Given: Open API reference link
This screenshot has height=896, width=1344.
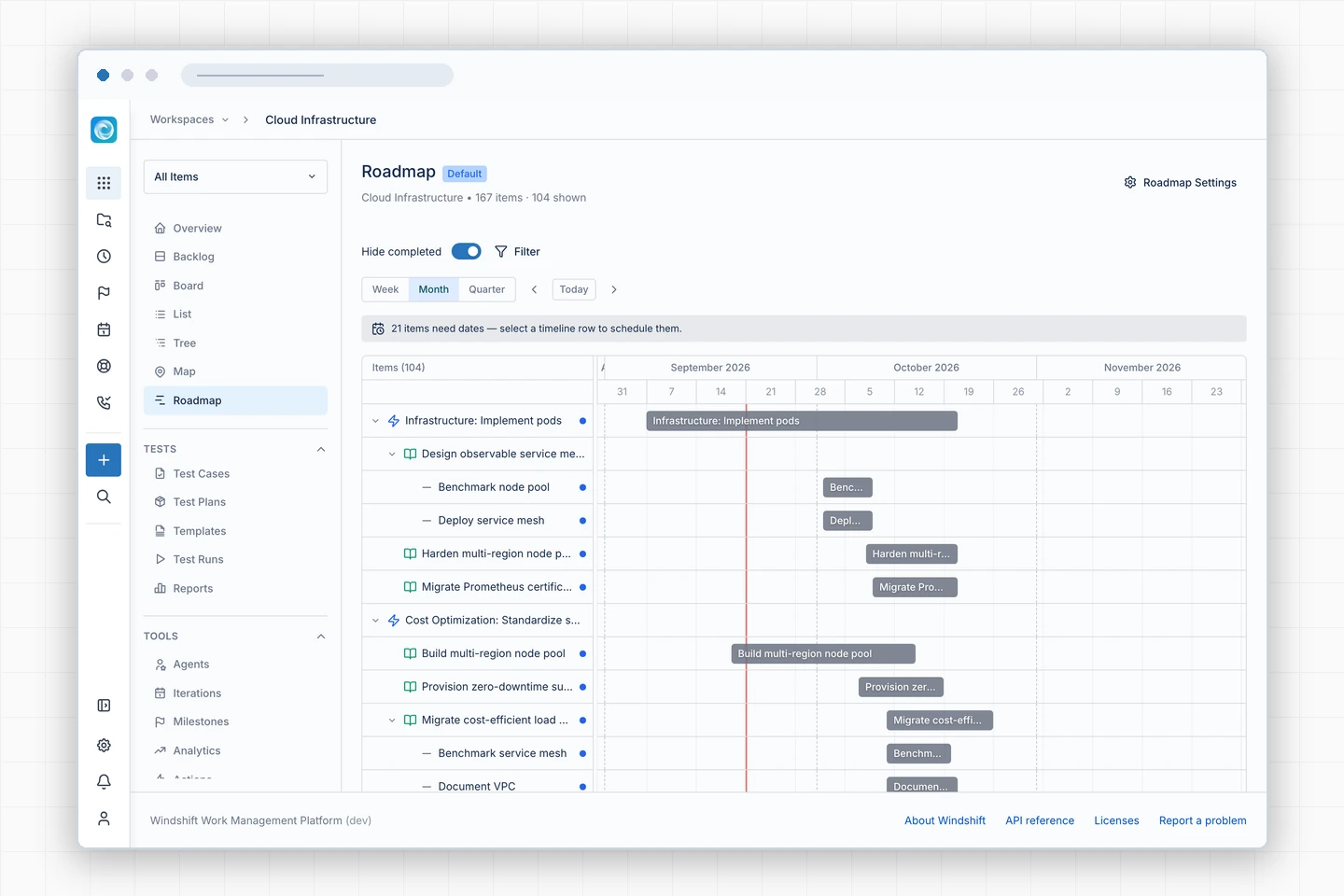Looking at the screenshot, I should click(x=1040, y=821).
